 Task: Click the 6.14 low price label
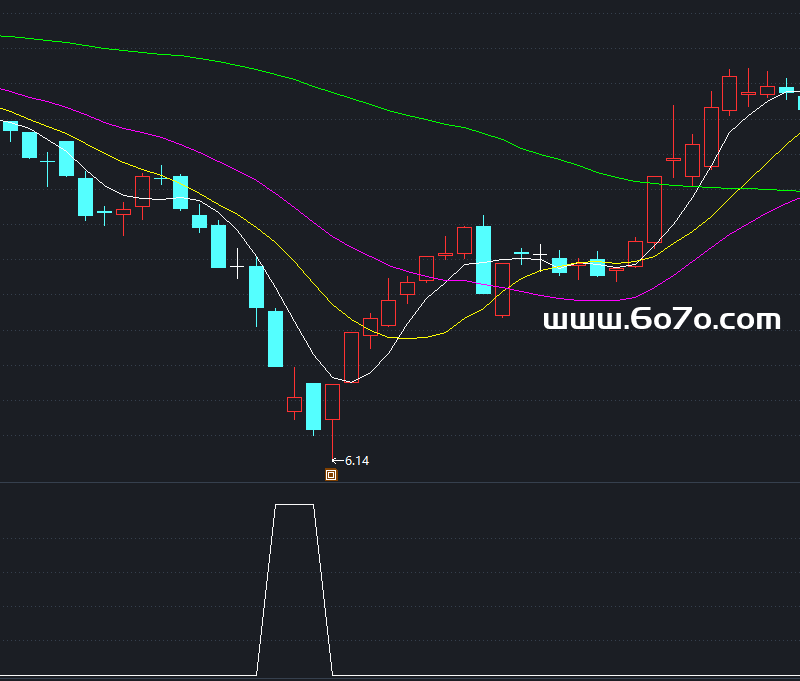point(357,461)
